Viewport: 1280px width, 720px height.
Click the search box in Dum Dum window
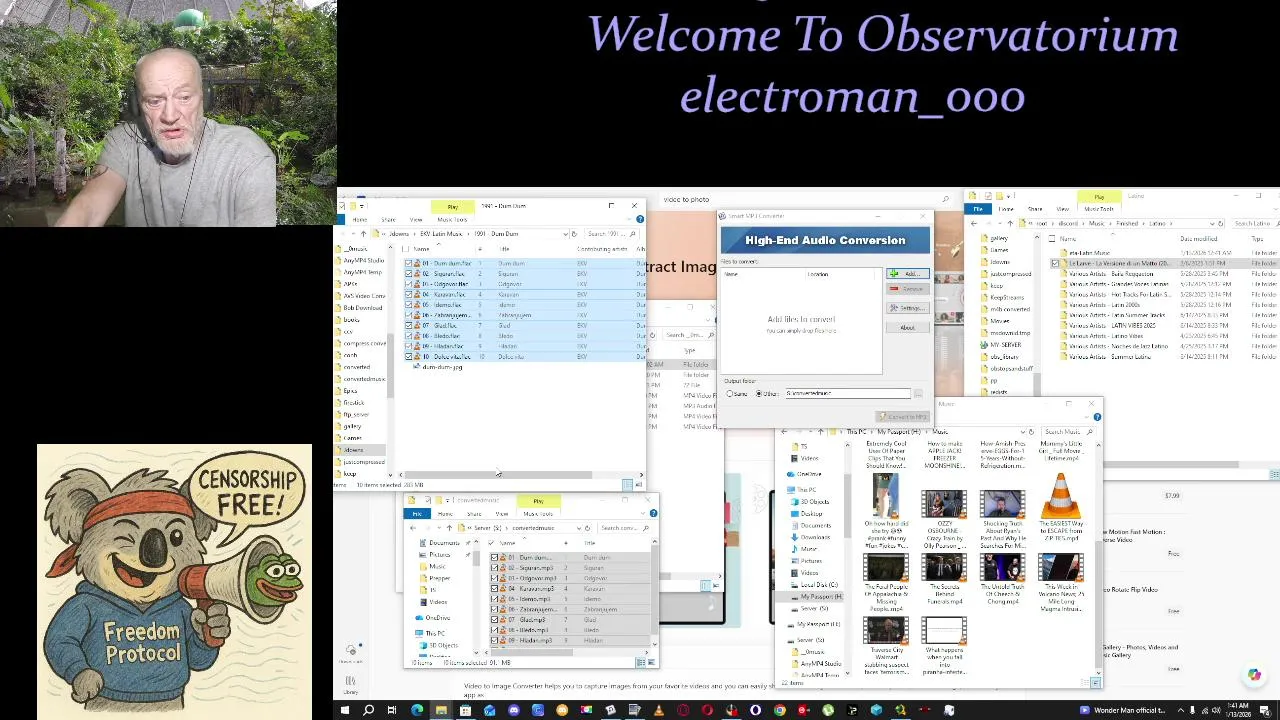tap(611, 234)
